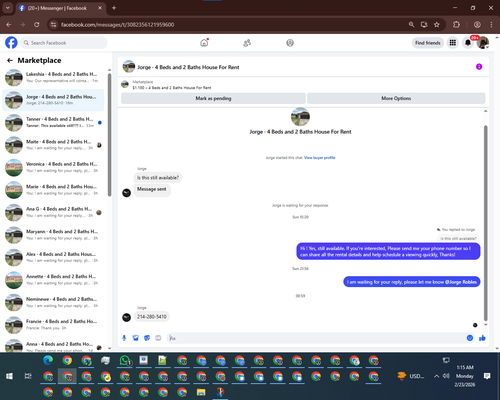500x400 pixels.
Task: Open Francie conversation
Action: coord(53,325)
